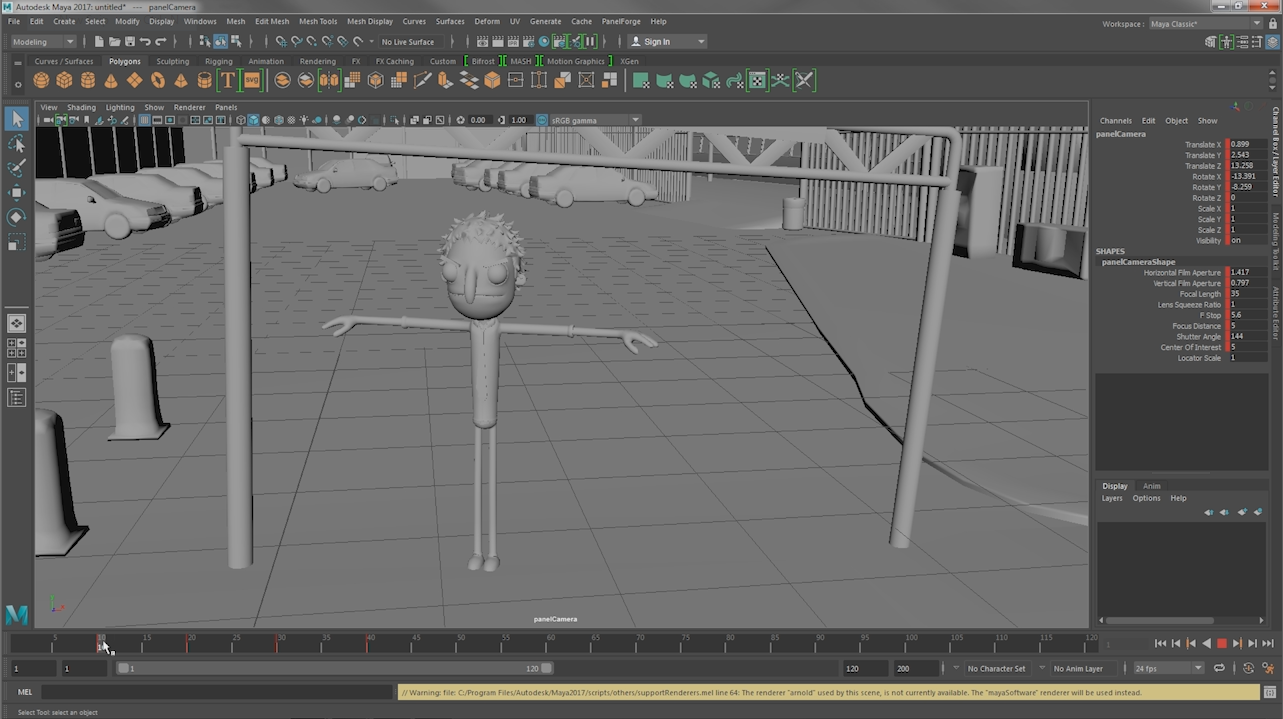Image resolution: width=1283 pixels, height=719 pixels.
Task: Click the polygon Type text shelf icon
Action: point(228,81)
